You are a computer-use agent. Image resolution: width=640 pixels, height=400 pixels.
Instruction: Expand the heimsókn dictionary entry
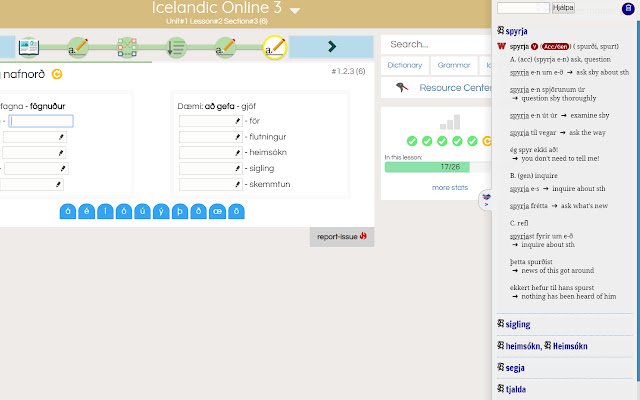pos(523,346)
